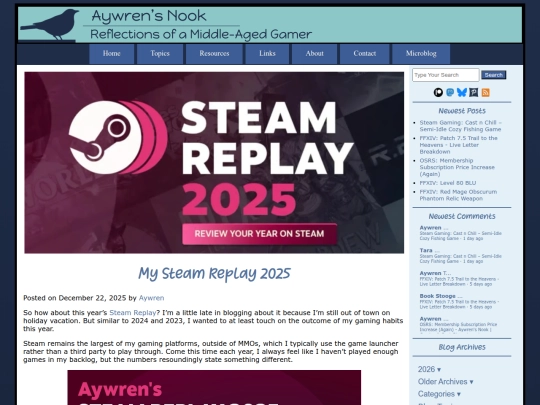
Task: Open the orange RSS feed icon
Action: pos(486,92)
